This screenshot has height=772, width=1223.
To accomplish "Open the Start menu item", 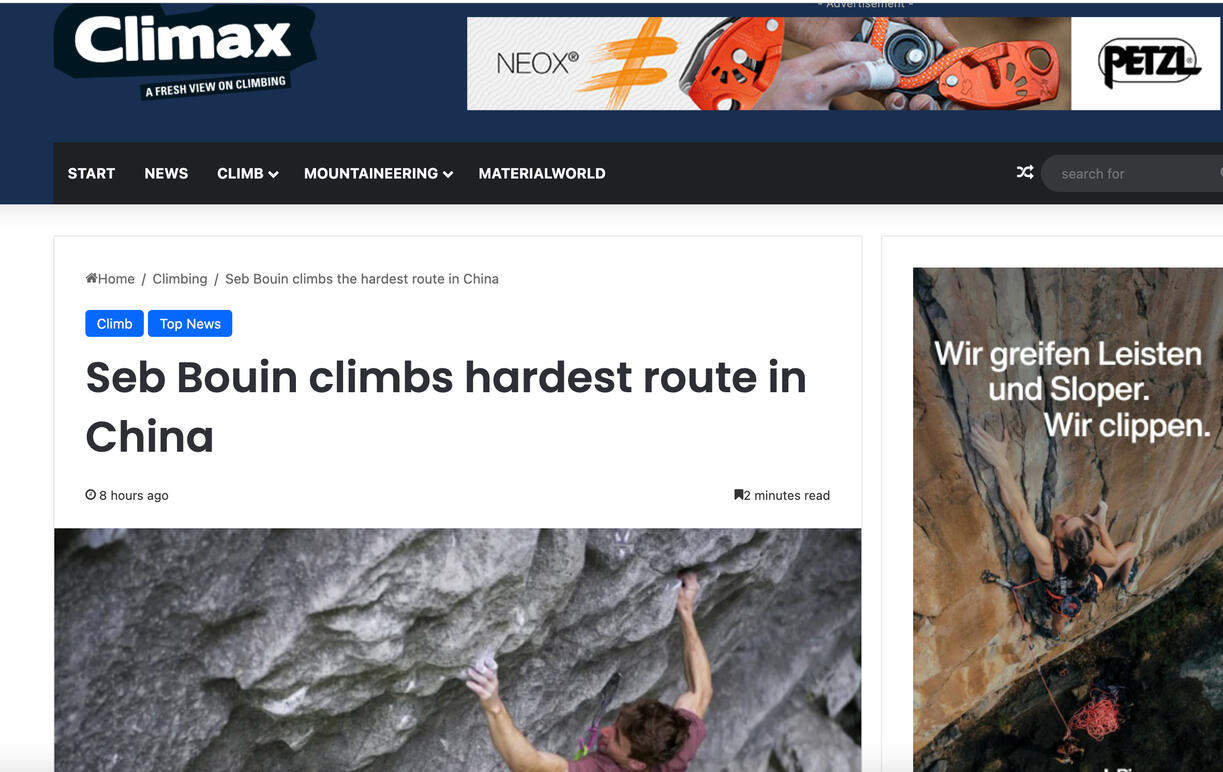I will click(91, 173).
